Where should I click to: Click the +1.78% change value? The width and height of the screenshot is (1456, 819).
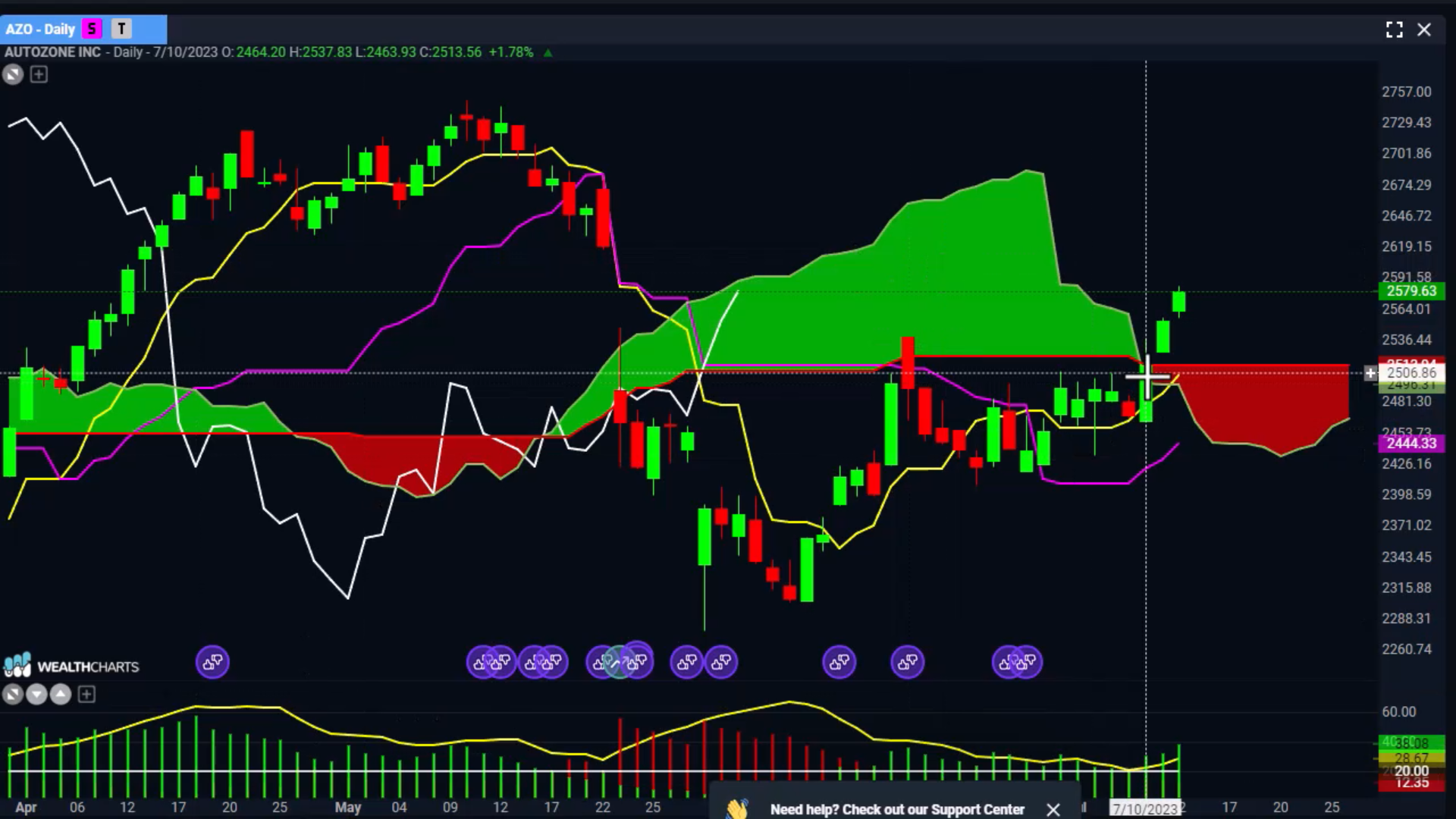pyautogui.click(x=511, y=52)
